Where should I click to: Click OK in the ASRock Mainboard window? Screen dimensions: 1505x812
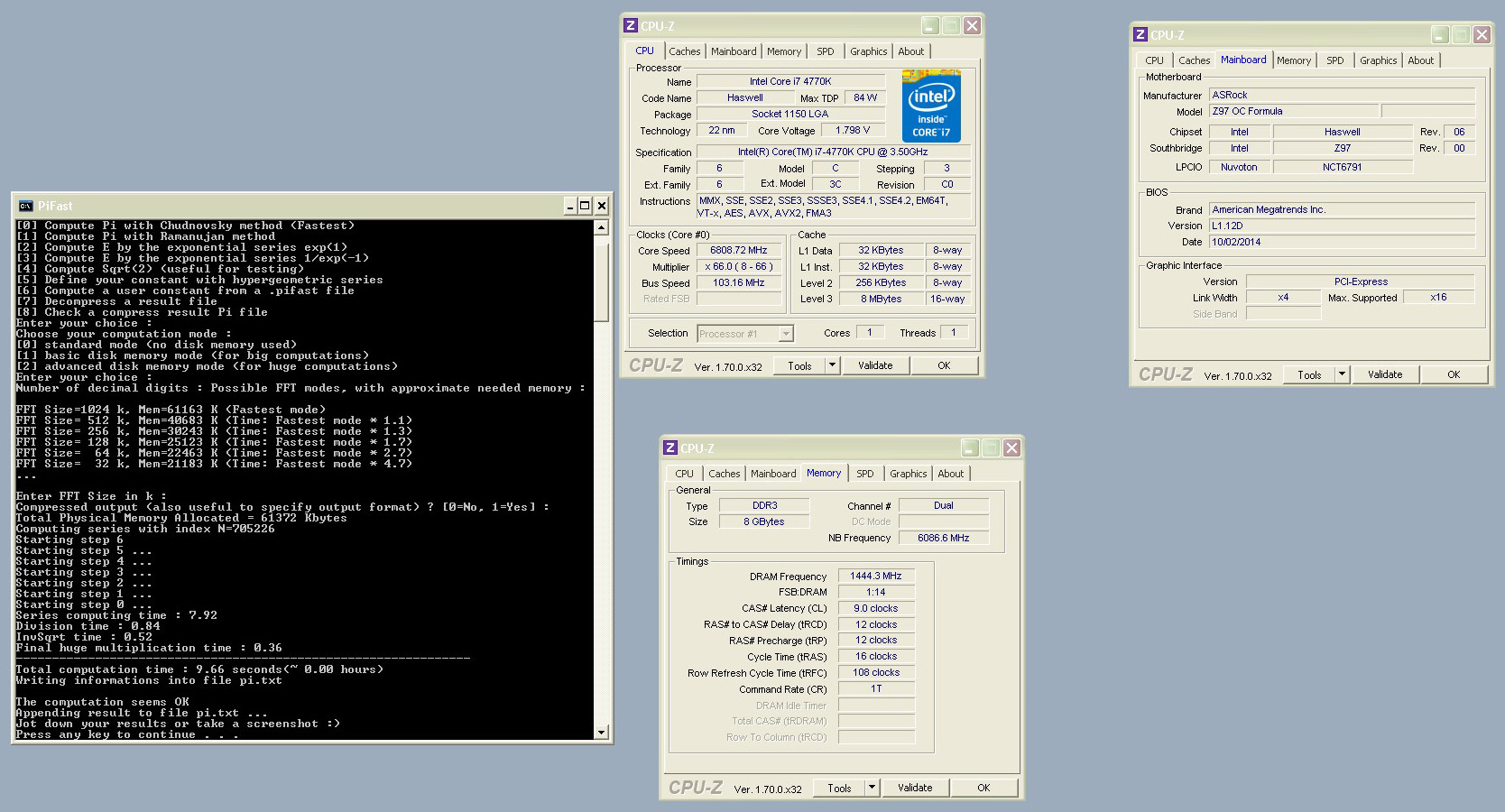[1453, 374]
